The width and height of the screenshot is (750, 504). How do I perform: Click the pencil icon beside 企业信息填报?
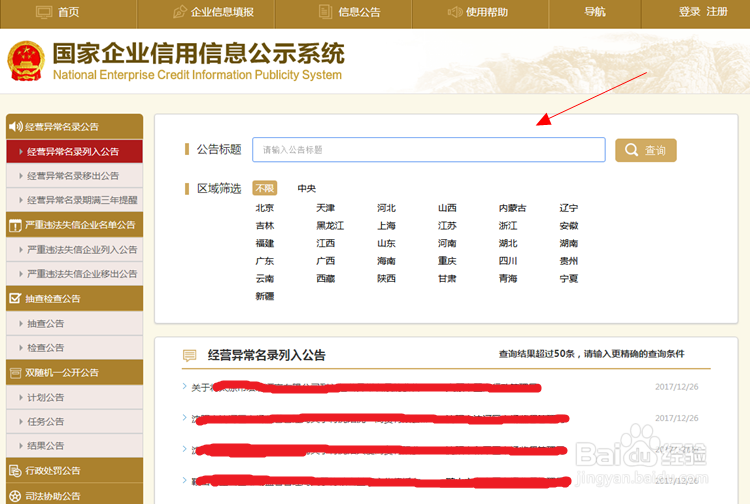[x=180, y=12]
